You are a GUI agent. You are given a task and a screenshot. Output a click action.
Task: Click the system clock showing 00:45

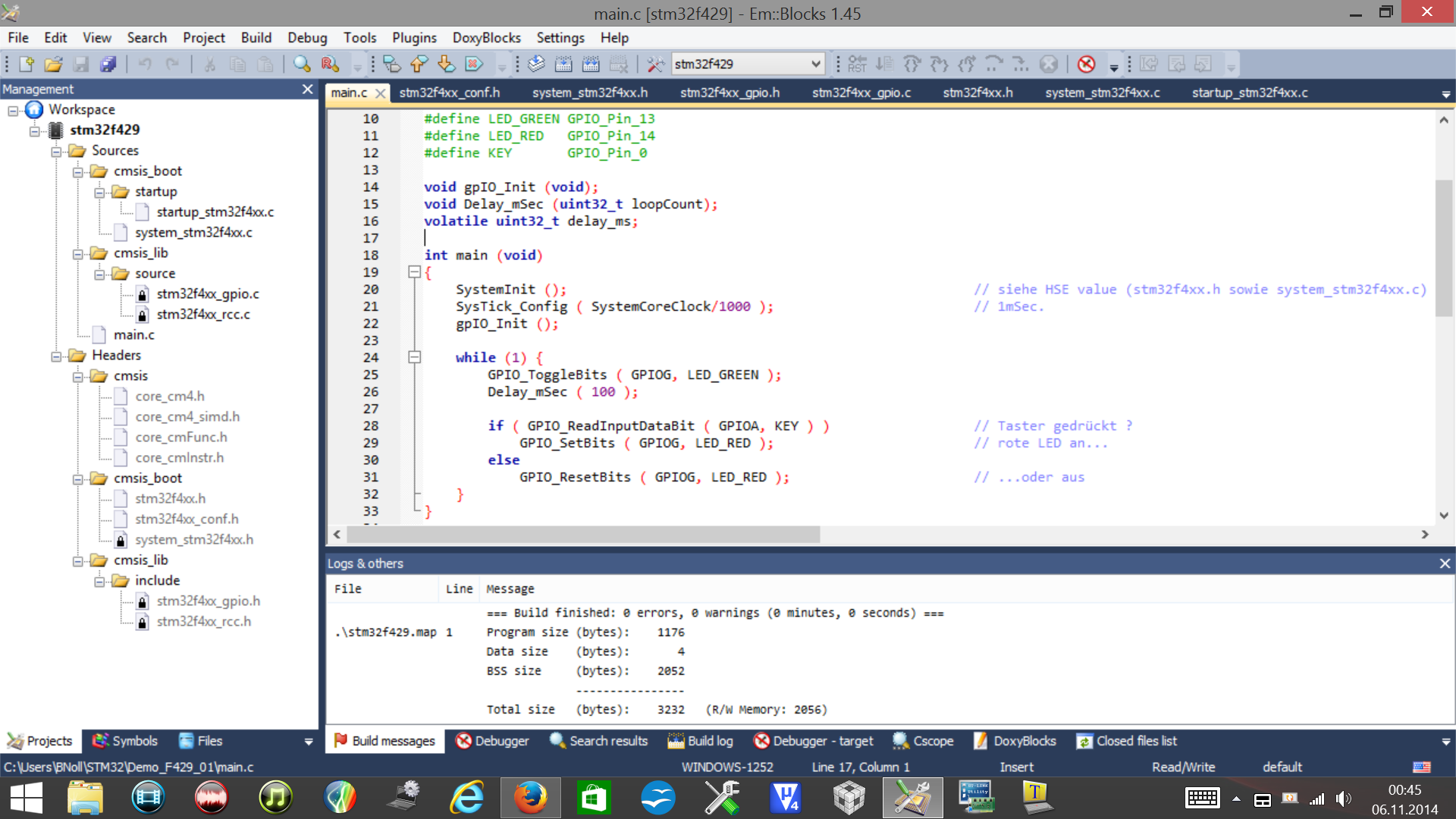point(1404,789)
